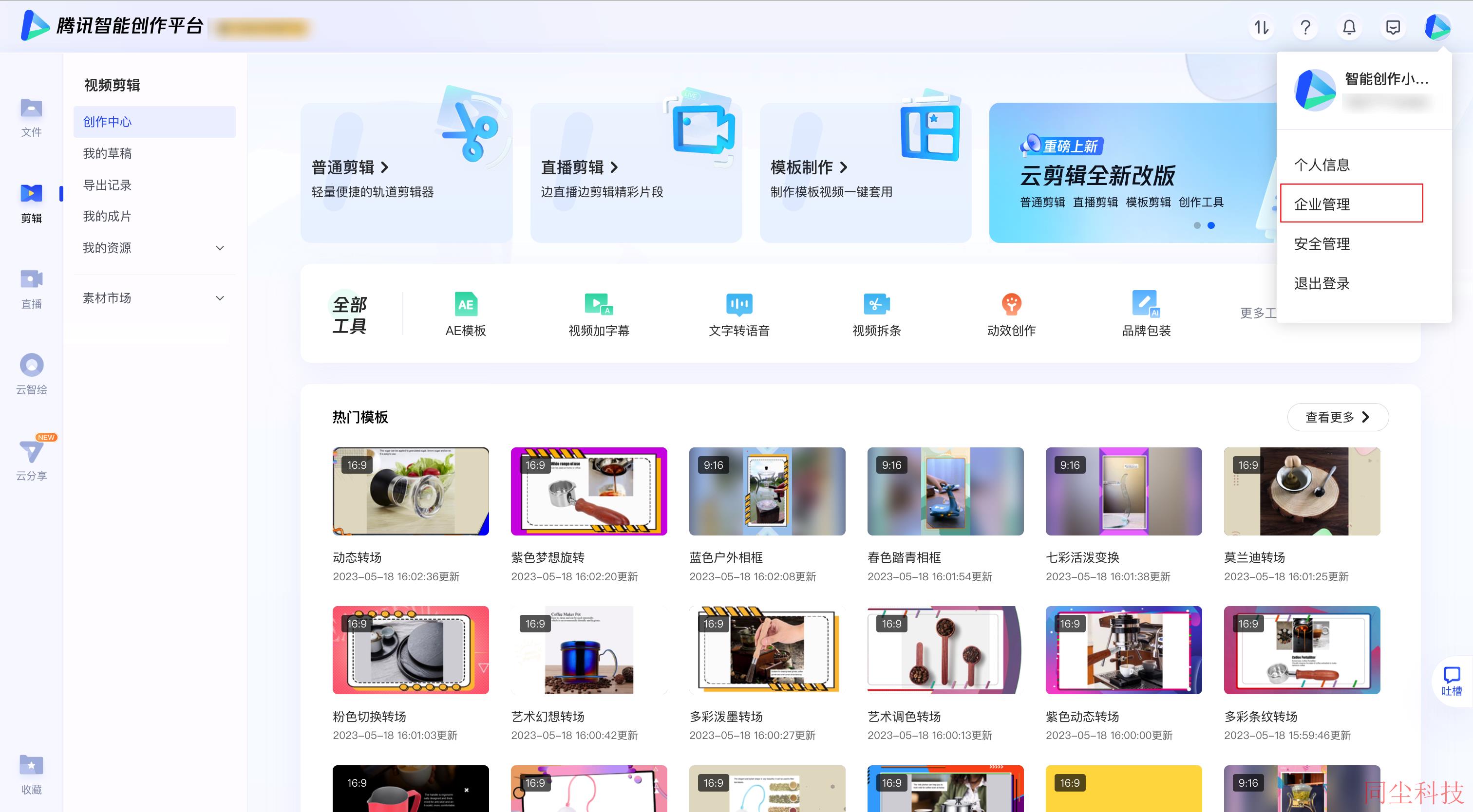Open the 蓝色户外相框 template thumbnail
Screen dimensions: 1473x812
pyautogui.click(x=767, y=491)
